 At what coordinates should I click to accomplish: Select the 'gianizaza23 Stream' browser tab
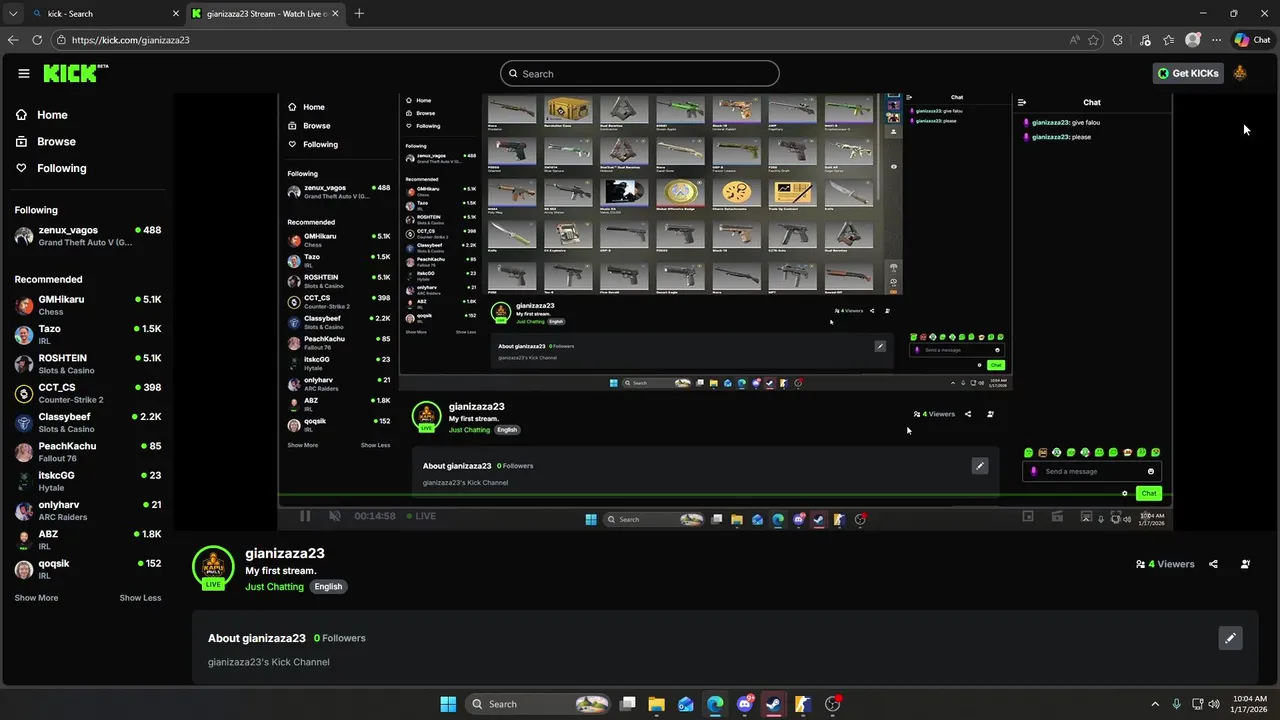pos(265,14)
